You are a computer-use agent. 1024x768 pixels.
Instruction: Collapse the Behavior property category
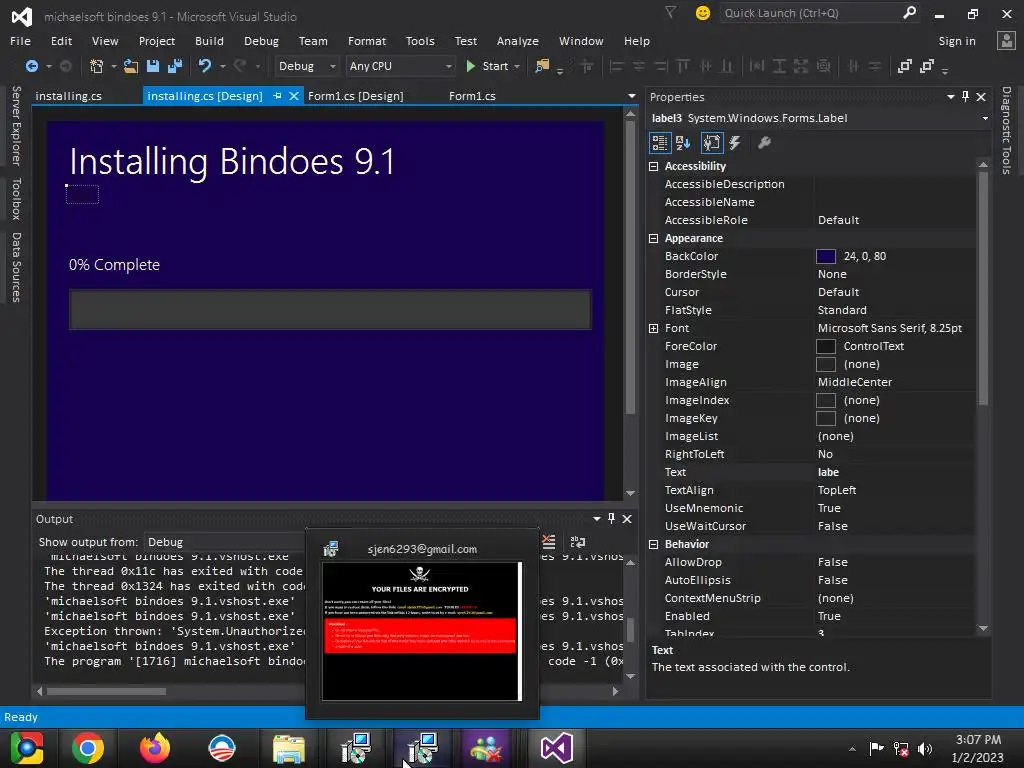pos(653,544)
